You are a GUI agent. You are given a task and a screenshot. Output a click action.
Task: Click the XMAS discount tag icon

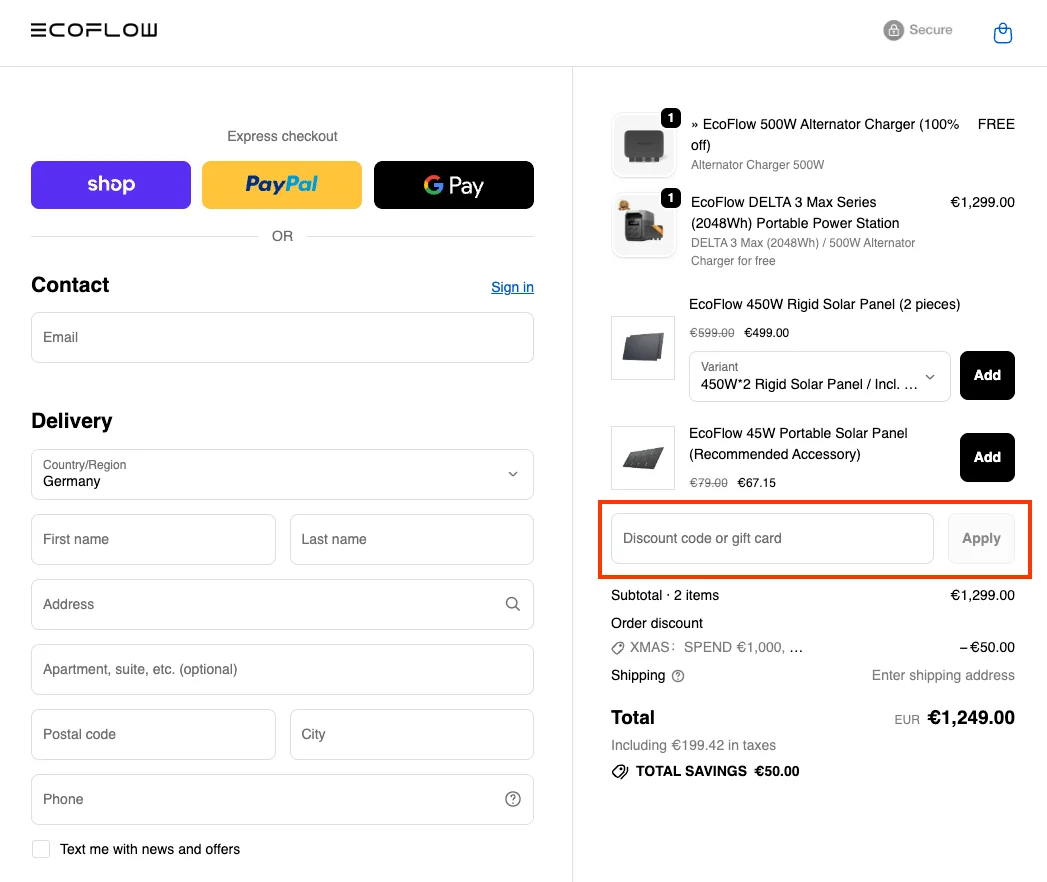[x=619, y=647]
